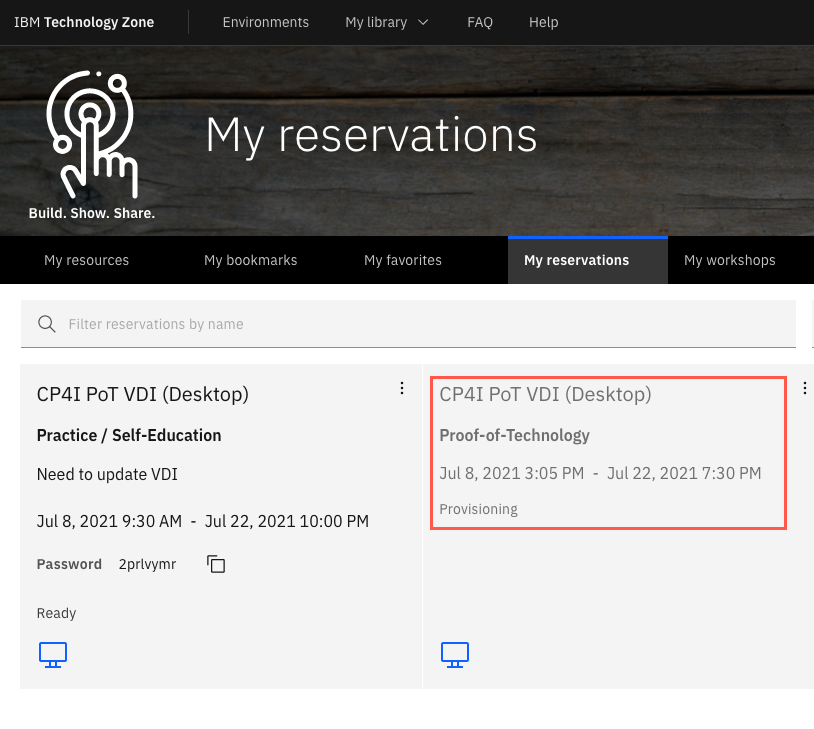The height and width of the screenshot is (729, 814).
Task: Click the Ready status text
Action: click(57, 613)
